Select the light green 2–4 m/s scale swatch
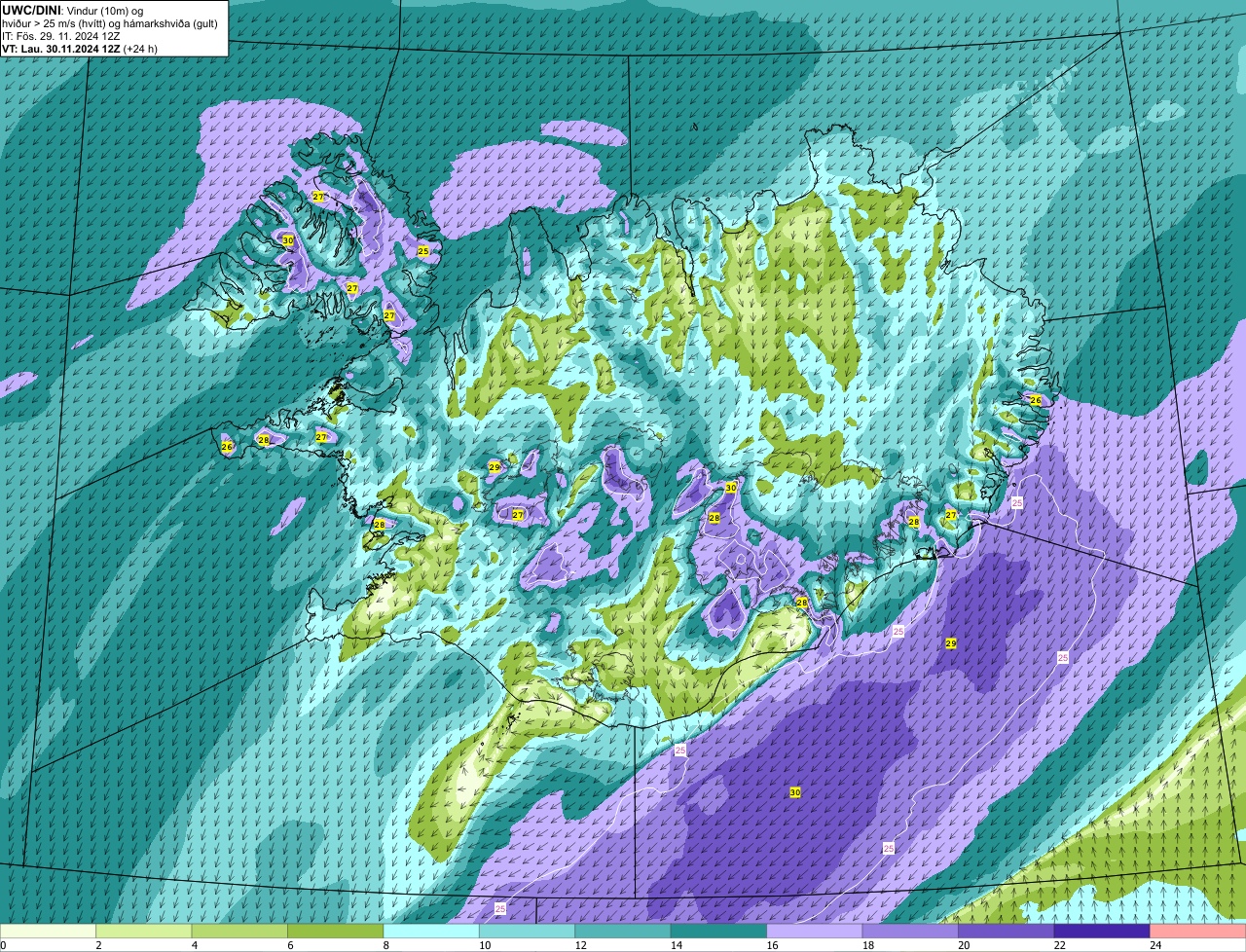Screen dimensions: 1246x952 (144, 932)
